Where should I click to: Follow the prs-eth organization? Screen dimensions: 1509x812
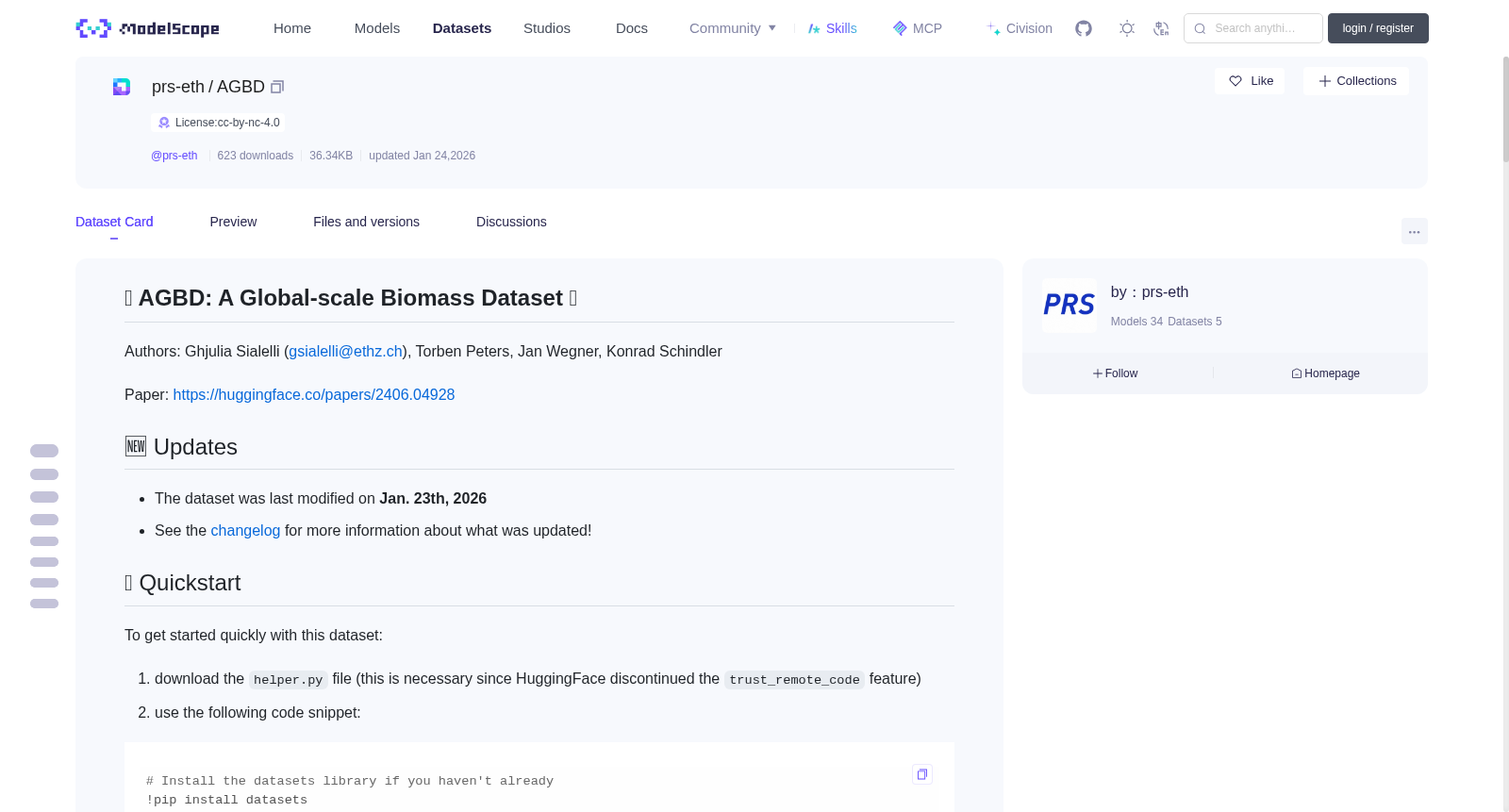[1115, 373]
